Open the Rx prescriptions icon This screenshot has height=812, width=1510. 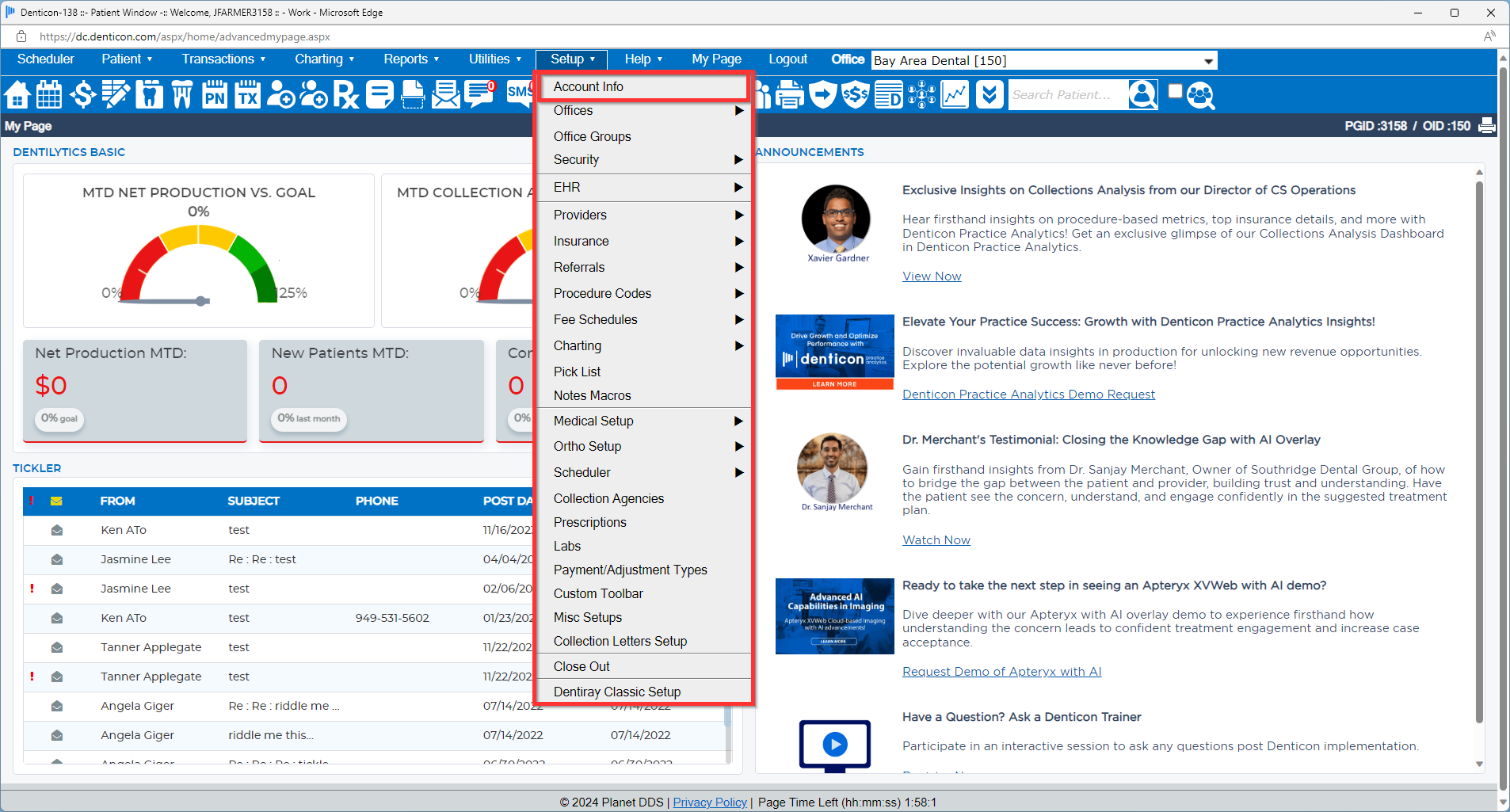coord(346,95)
